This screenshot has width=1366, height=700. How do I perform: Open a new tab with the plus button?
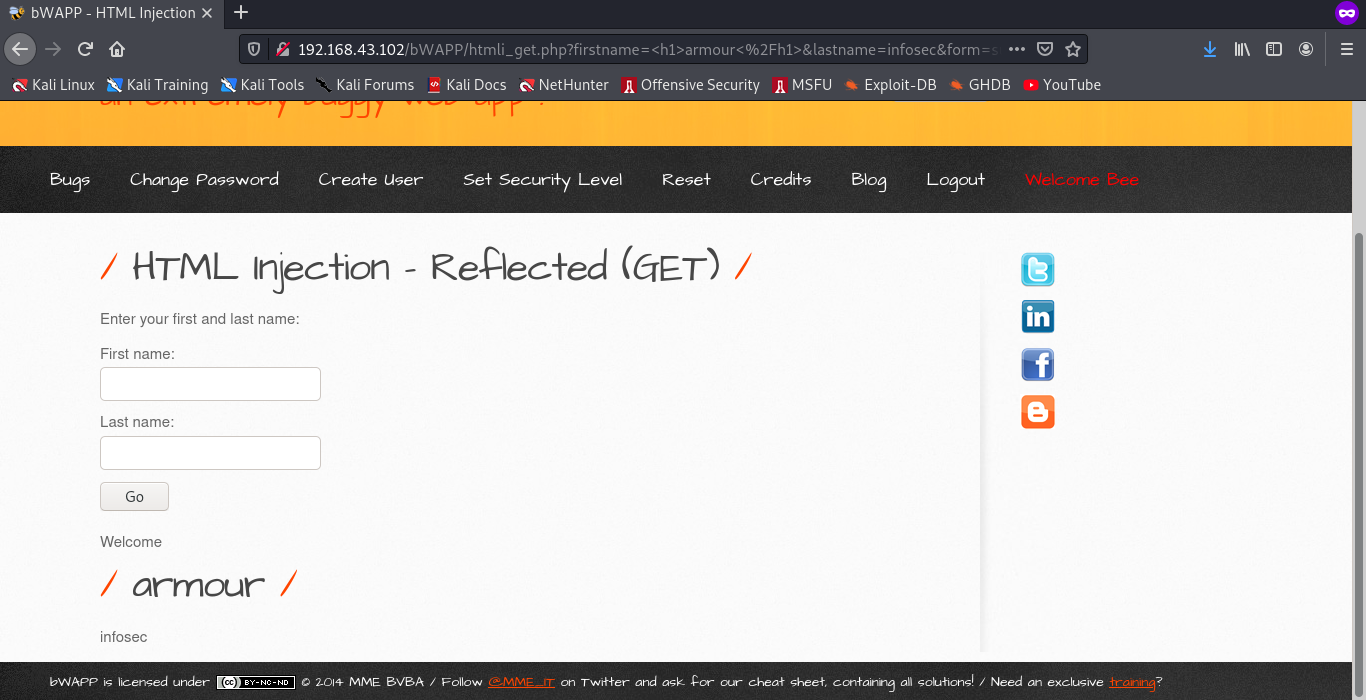tap(240, 13)
